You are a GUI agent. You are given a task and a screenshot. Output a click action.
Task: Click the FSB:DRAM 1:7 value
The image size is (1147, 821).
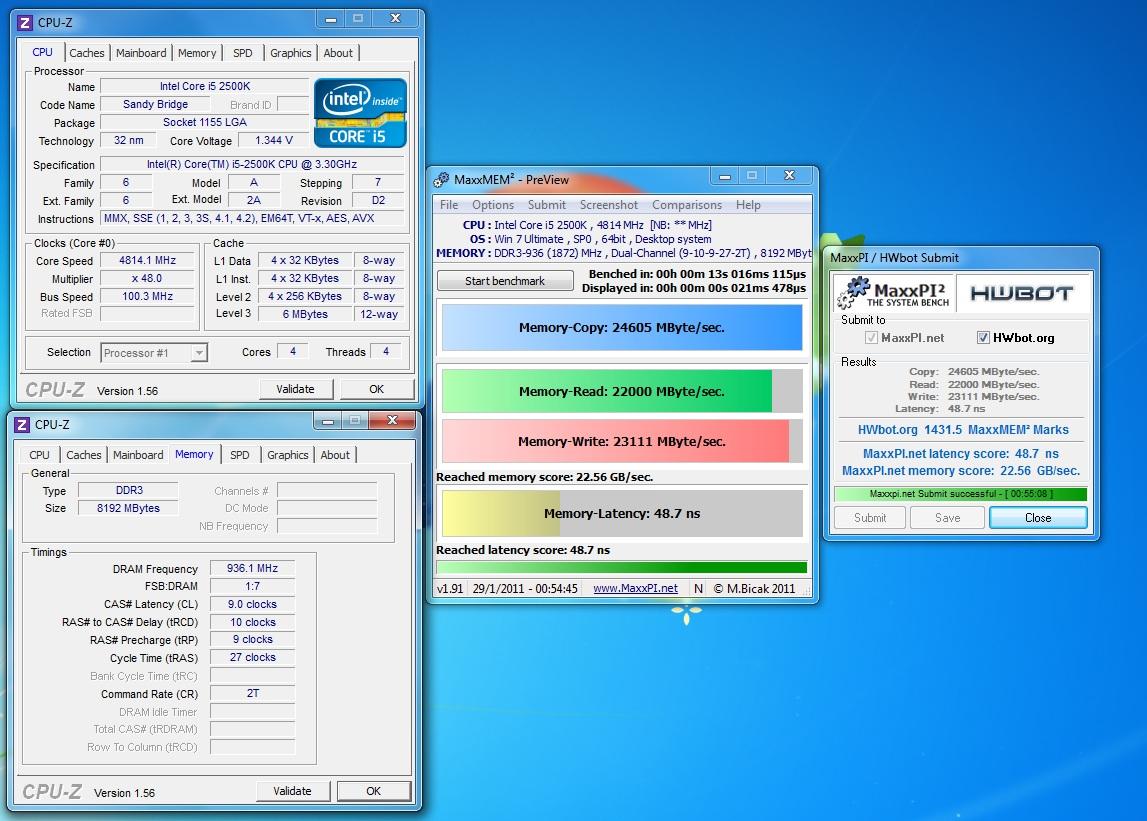(252, 586)
